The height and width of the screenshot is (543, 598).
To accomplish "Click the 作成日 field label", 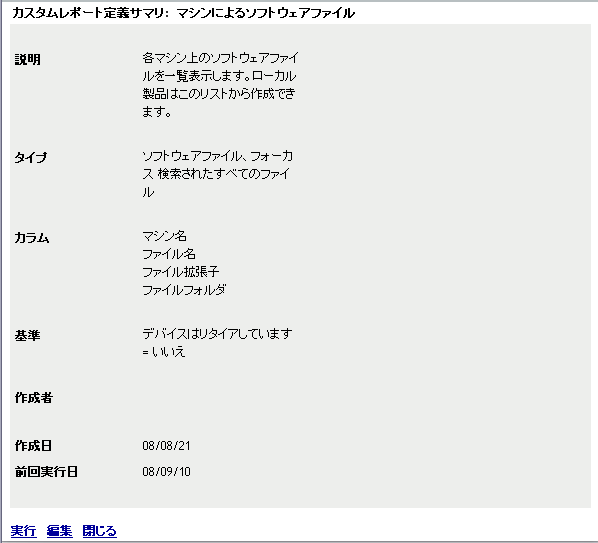I will (33, 445).
